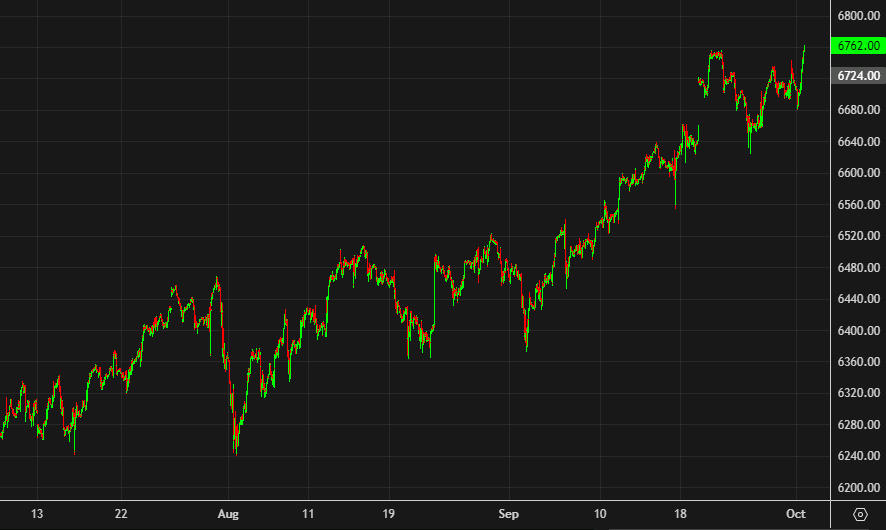Select the Sep marker on time axis
This screenshot has width=886, height=530.
509,514
